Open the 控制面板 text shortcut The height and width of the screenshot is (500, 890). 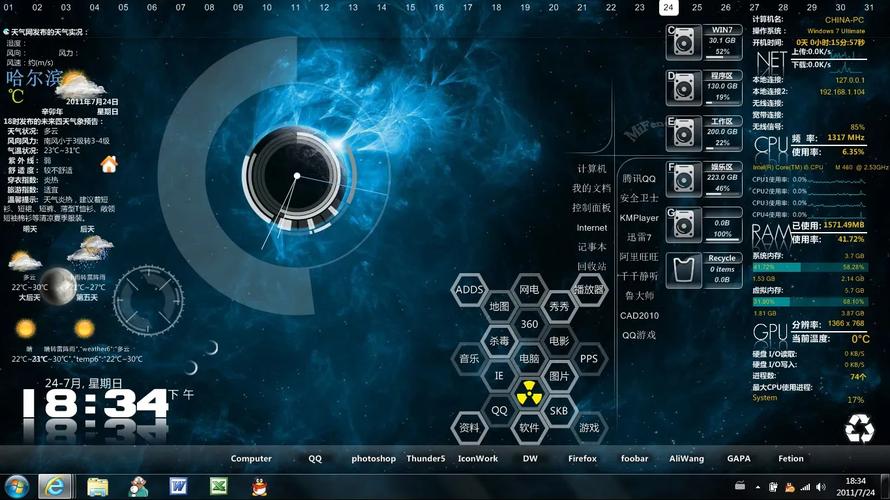click(x=591, y=208)
